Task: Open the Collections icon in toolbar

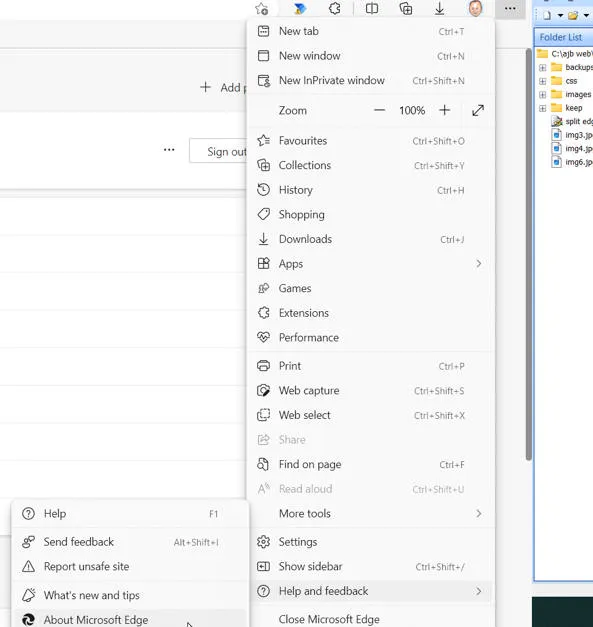Action: (406, 8)
